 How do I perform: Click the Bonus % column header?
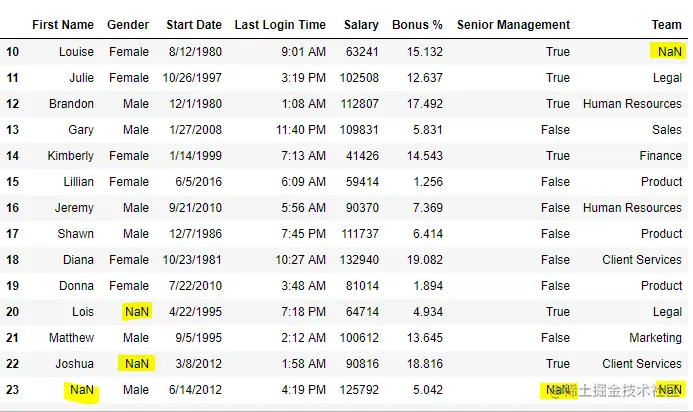(417, 24)
